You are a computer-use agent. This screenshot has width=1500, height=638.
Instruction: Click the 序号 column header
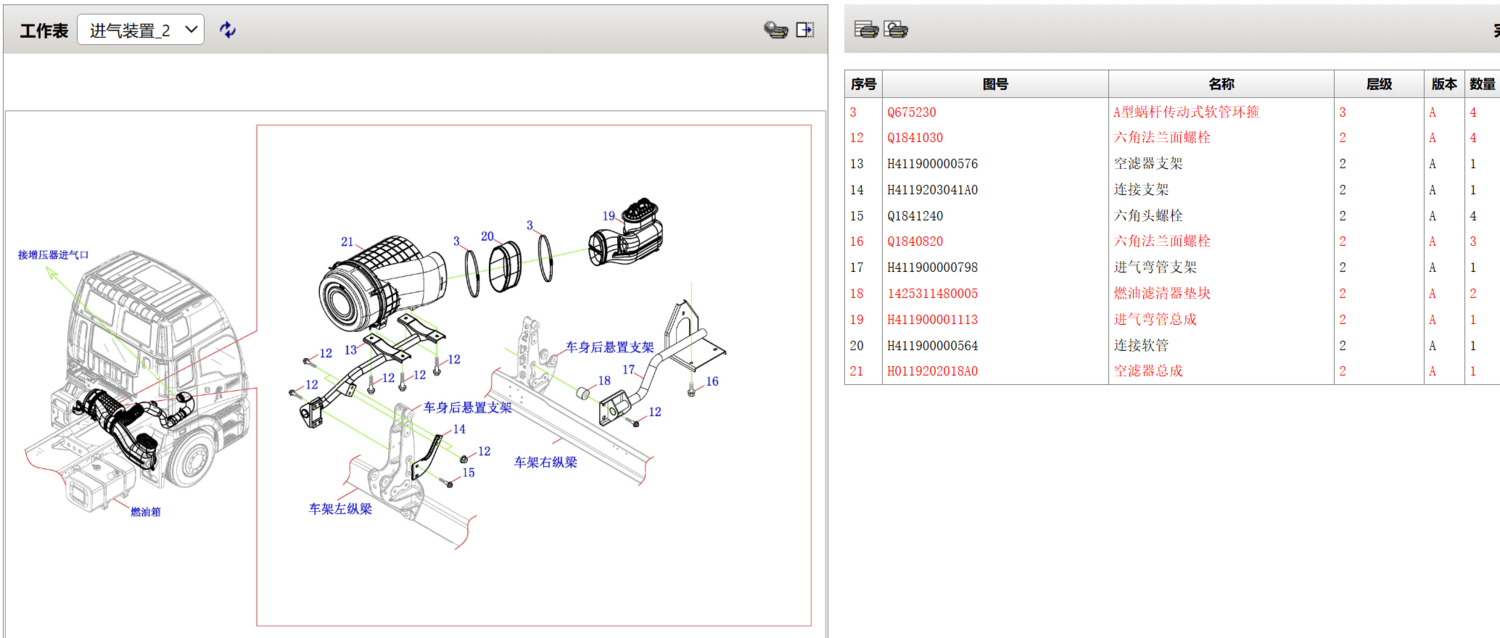[861, 83]
